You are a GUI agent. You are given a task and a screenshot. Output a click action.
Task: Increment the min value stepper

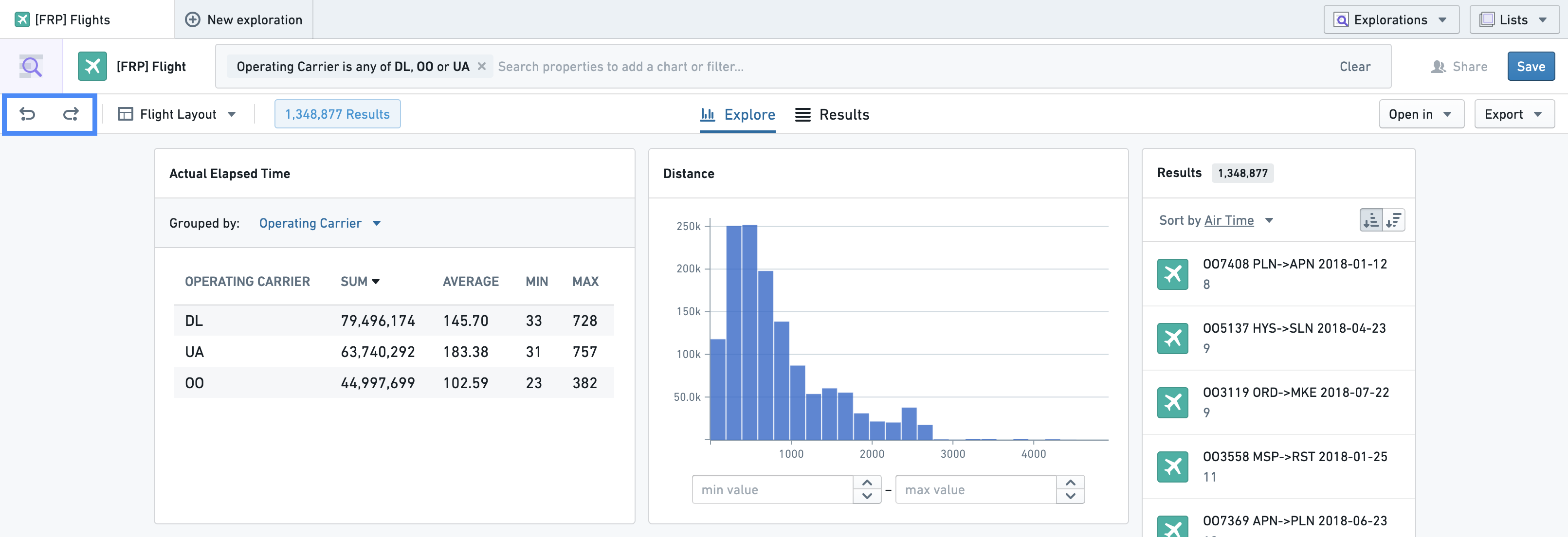[867, 483]
